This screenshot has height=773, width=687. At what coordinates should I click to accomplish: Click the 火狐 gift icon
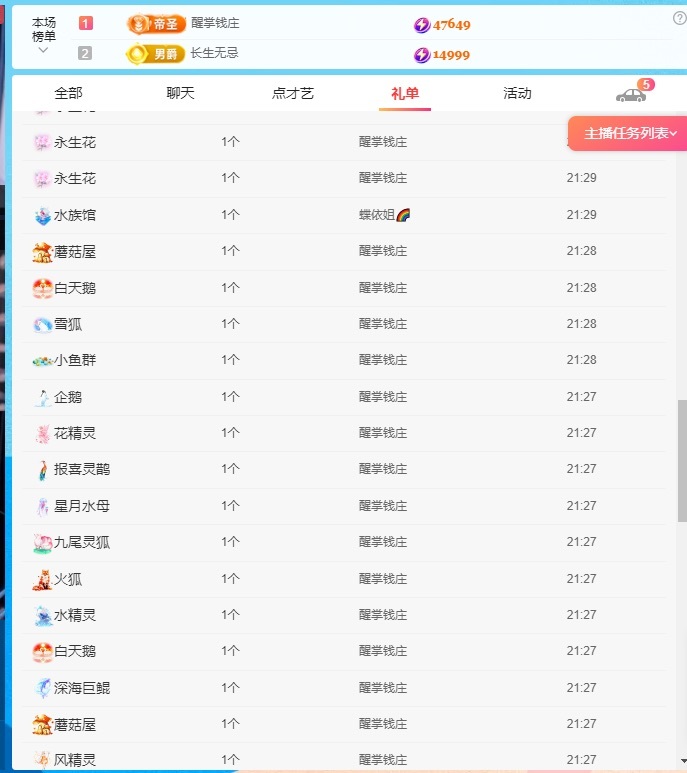click(42, 579)
